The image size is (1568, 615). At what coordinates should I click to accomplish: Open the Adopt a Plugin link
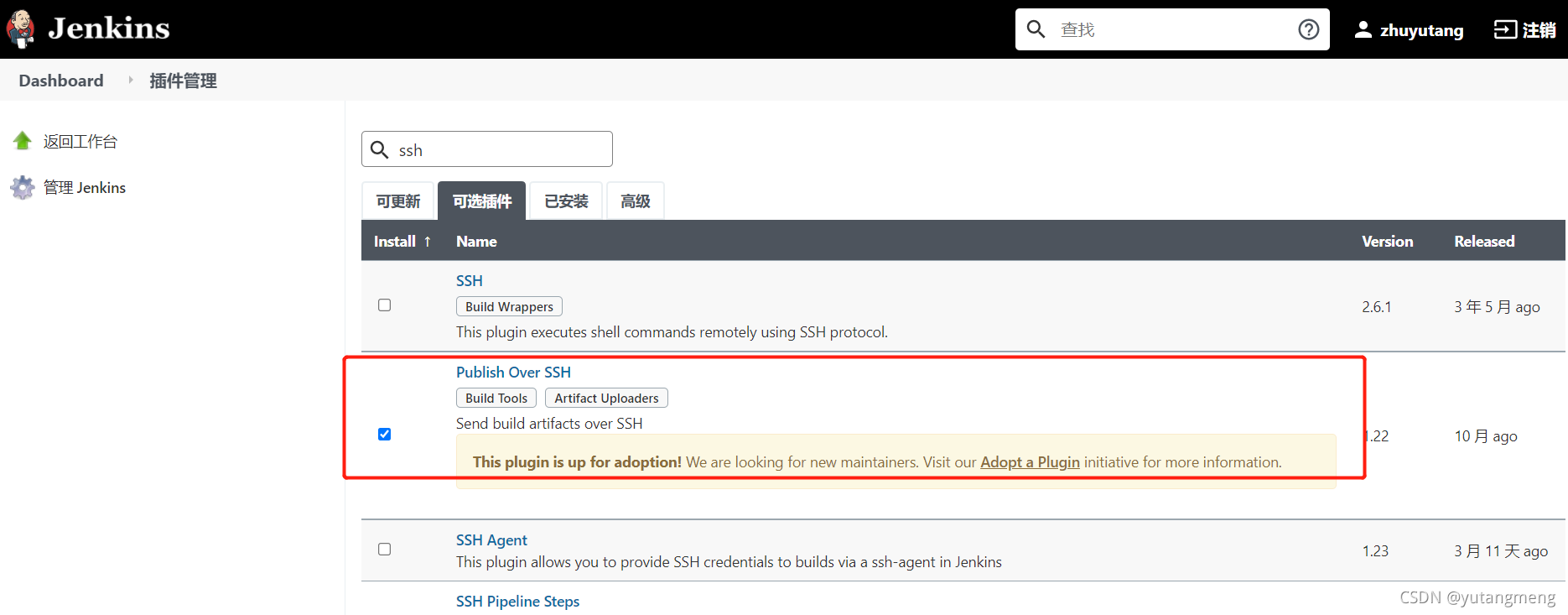(x=1030, y=462)
